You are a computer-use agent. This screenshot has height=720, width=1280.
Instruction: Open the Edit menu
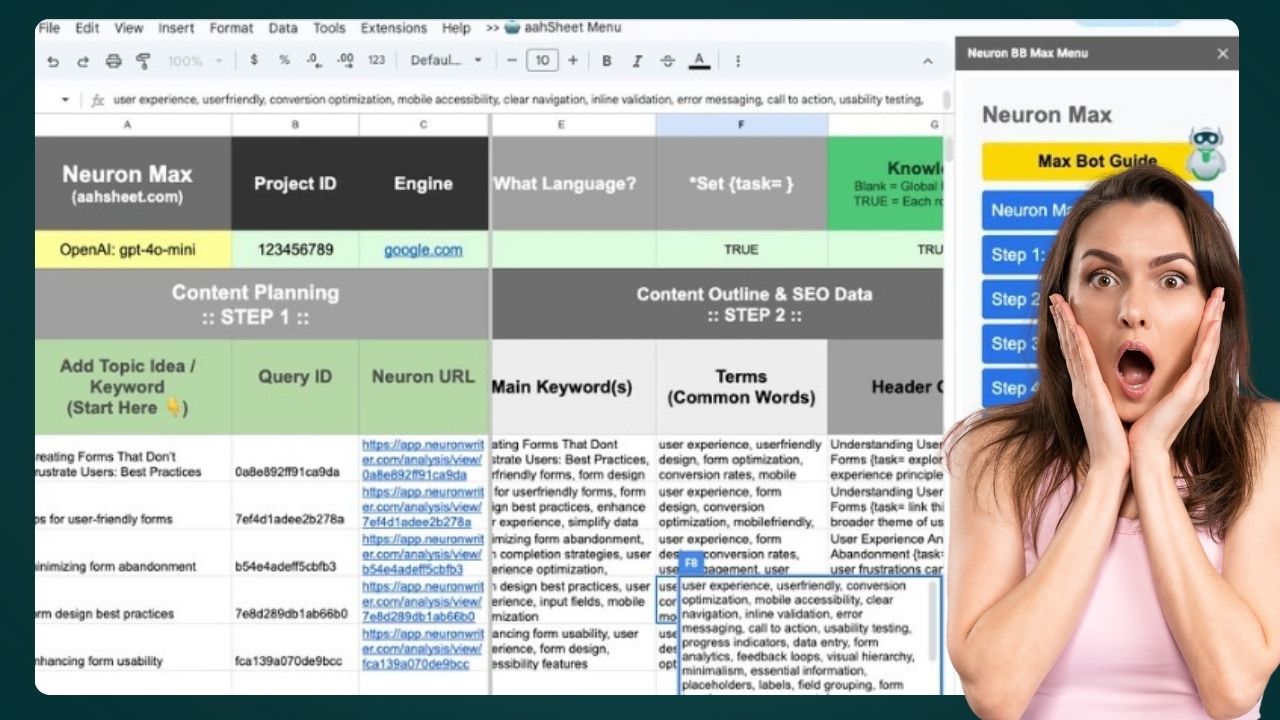87,28
